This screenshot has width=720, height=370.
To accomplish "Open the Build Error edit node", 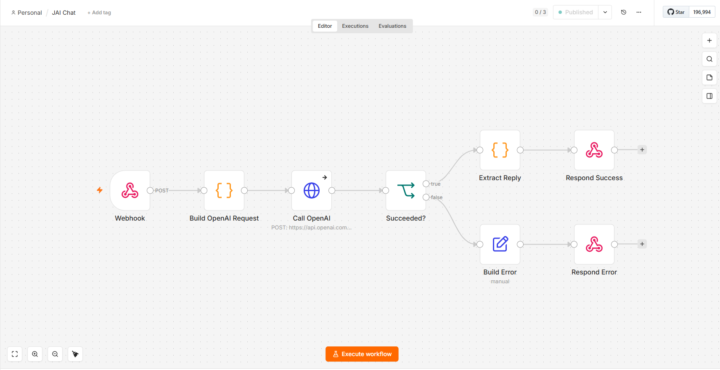I will (500, 244).
